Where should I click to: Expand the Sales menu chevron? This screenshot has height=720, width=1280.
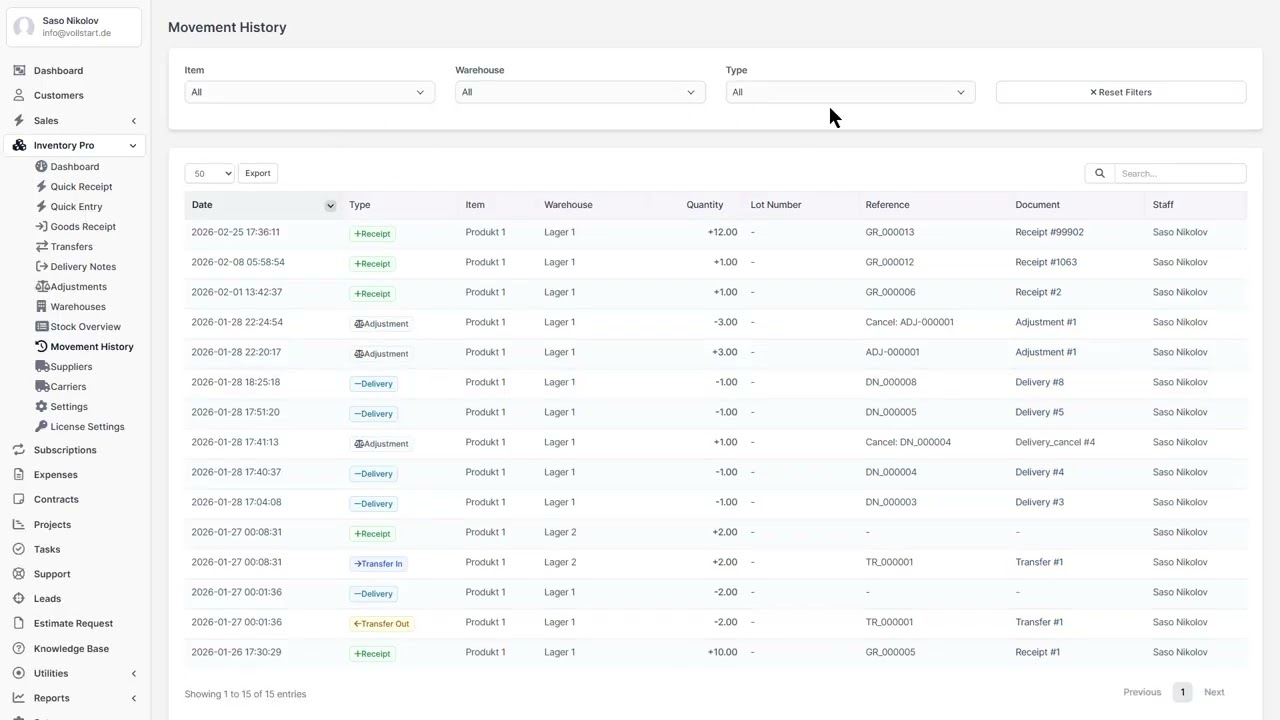click(x=134, y=121)
